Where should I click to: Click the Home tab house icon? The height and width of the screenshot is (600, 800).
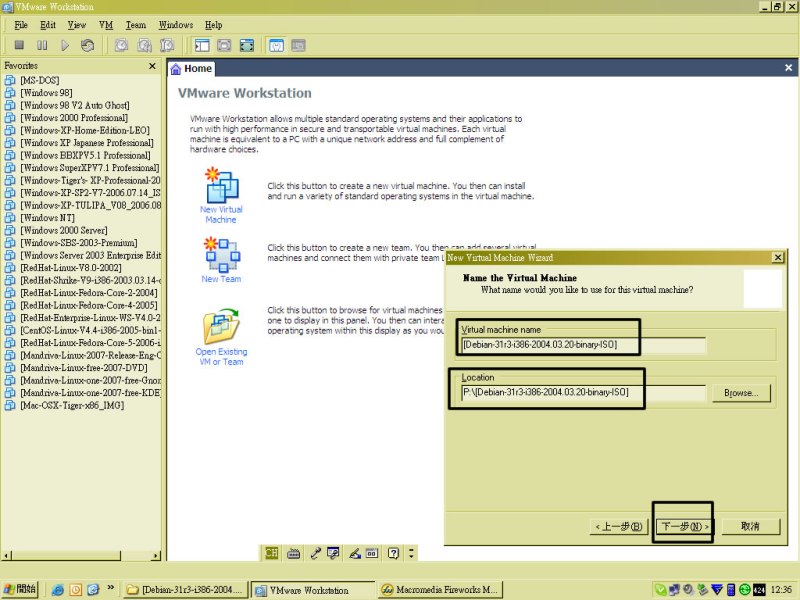click(x=176, y=69)
